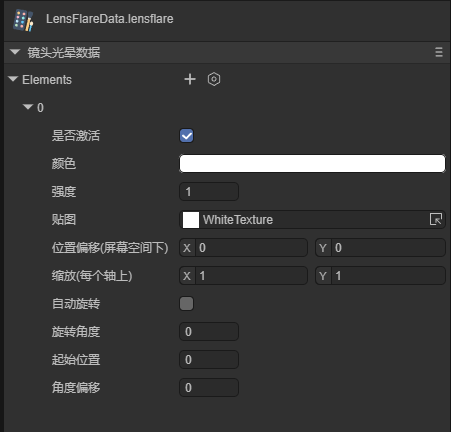
Task: Uncheck the 是否激活 checkbox
Action: click(187, 136)
